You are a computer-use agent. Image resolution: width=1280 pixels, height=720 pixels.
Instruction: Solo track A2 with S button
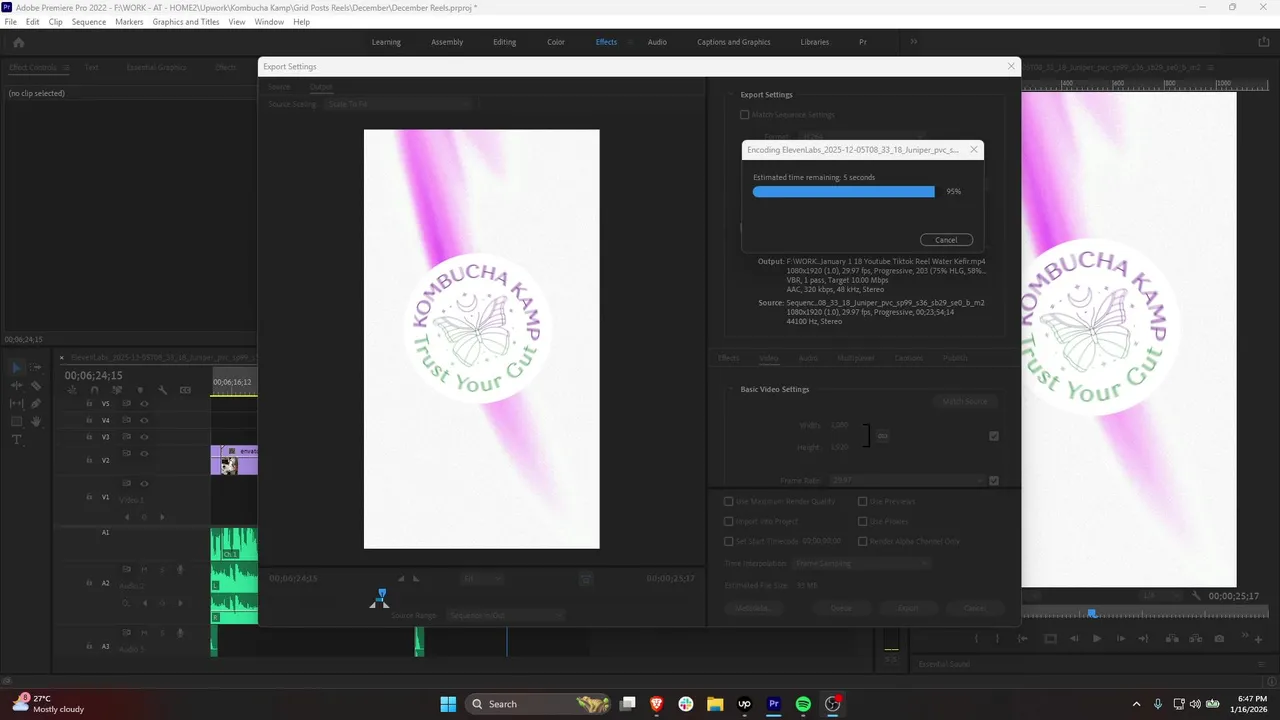(x=162, y=569)
